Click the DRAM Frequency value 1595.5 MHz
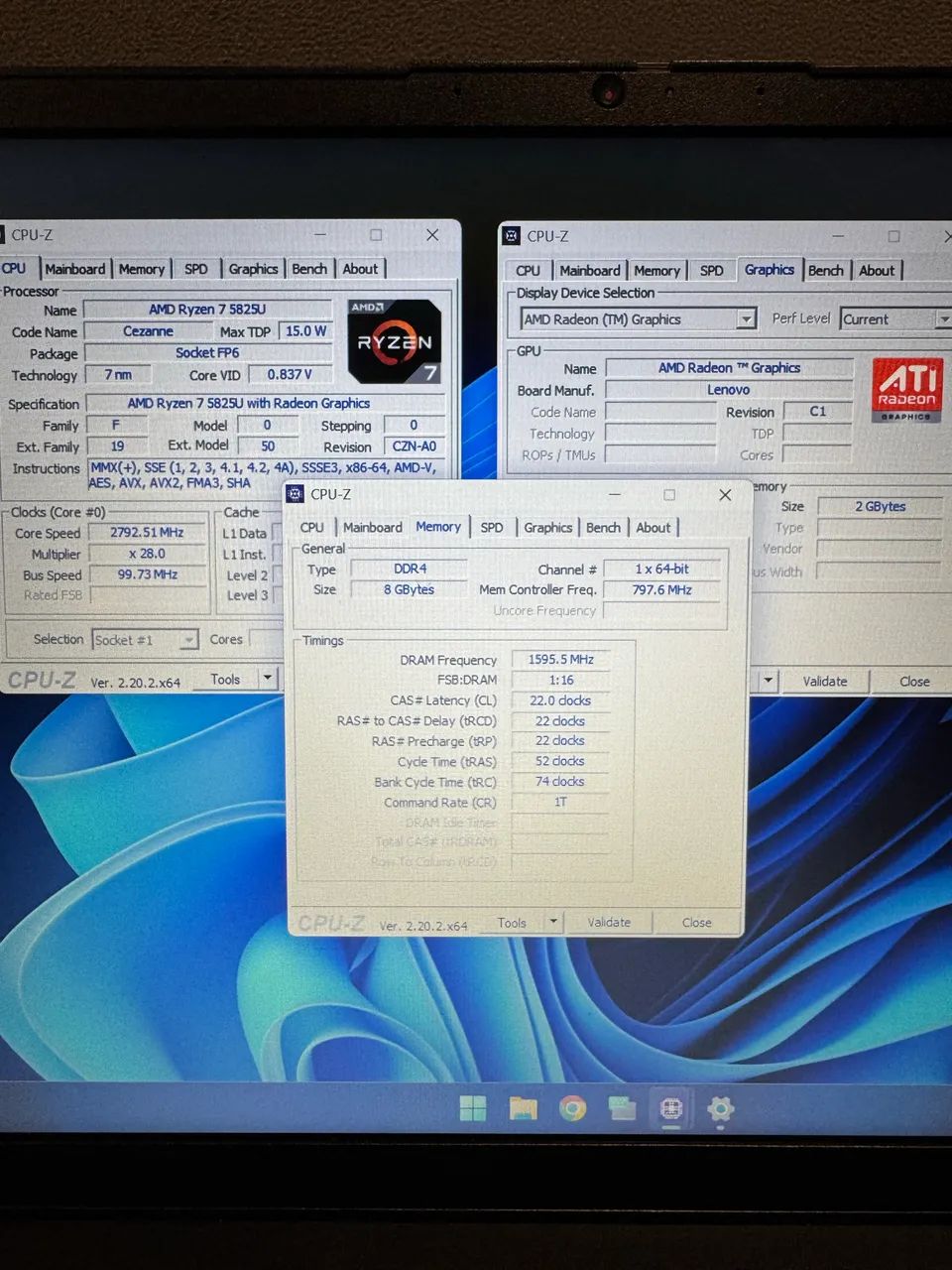 click(560, 659)
